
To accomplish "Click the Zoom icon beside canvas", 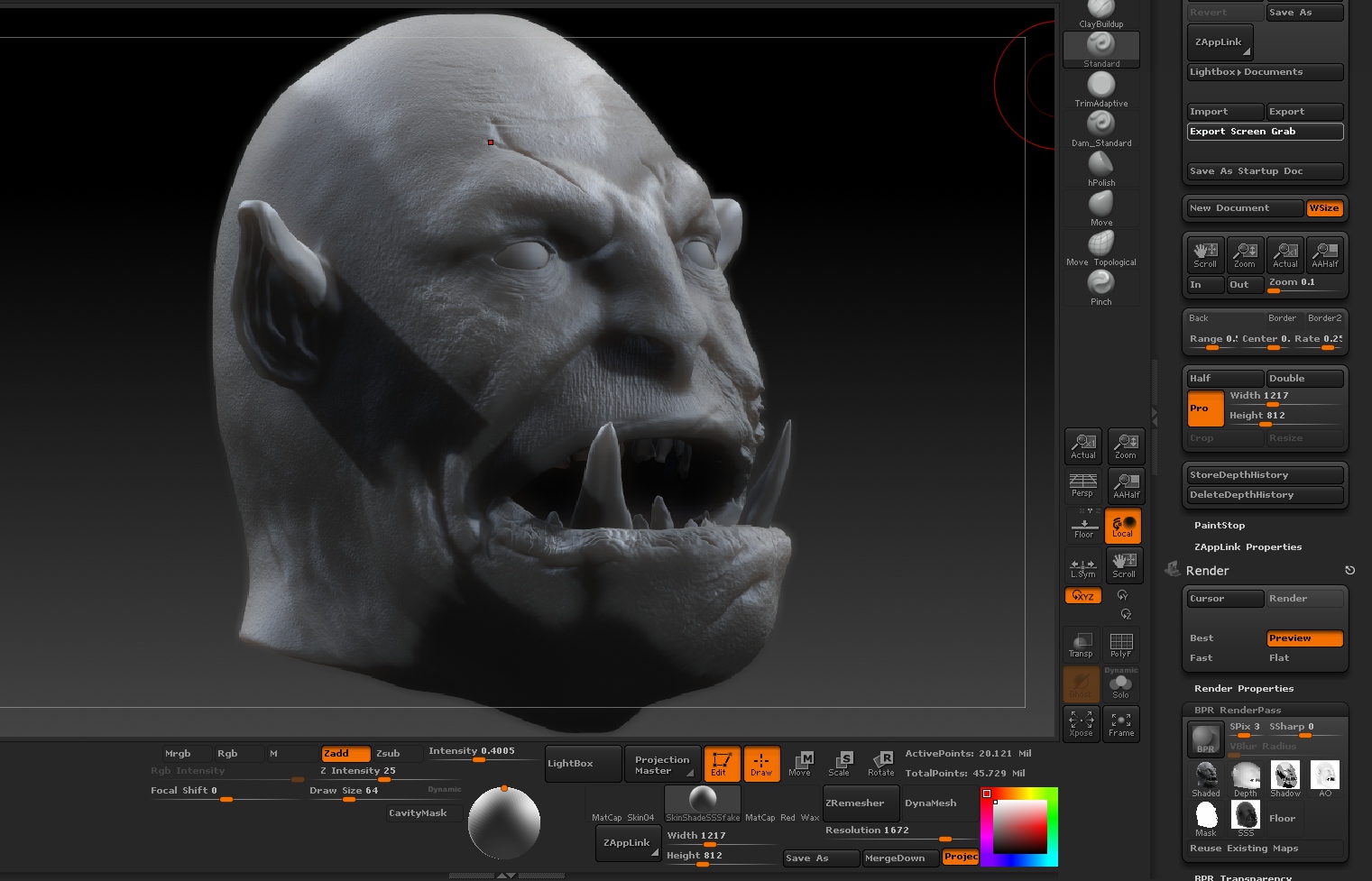I will [x=1126, y=446].
